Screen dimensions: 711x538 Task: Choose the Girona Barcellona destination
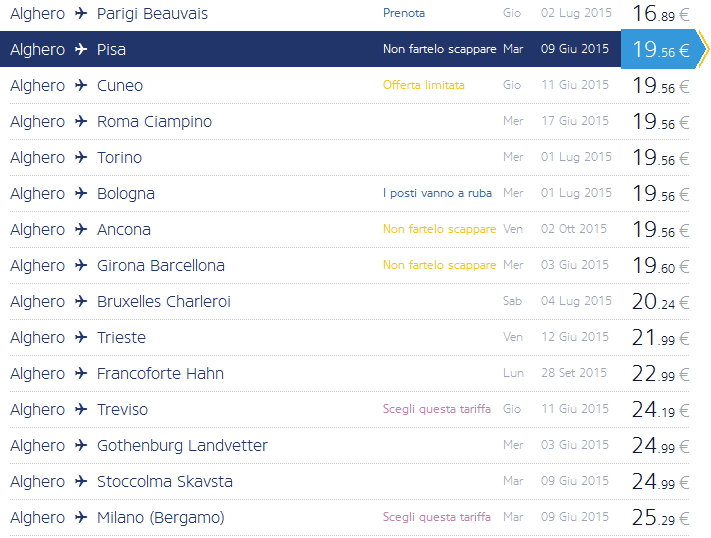(160, 265)
